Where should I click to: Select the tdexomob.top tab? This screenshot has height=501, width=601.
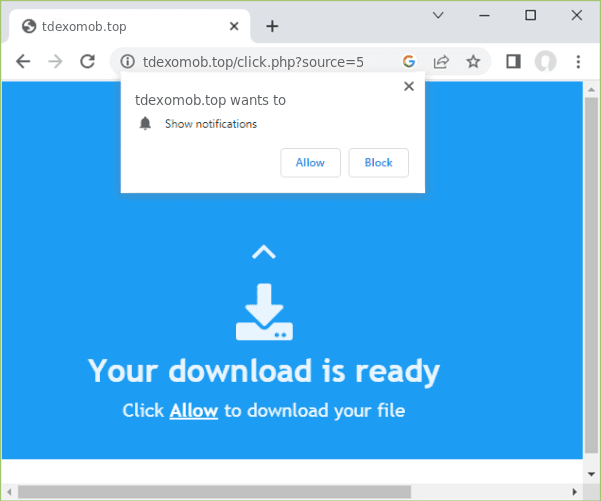tap(120, 26)
